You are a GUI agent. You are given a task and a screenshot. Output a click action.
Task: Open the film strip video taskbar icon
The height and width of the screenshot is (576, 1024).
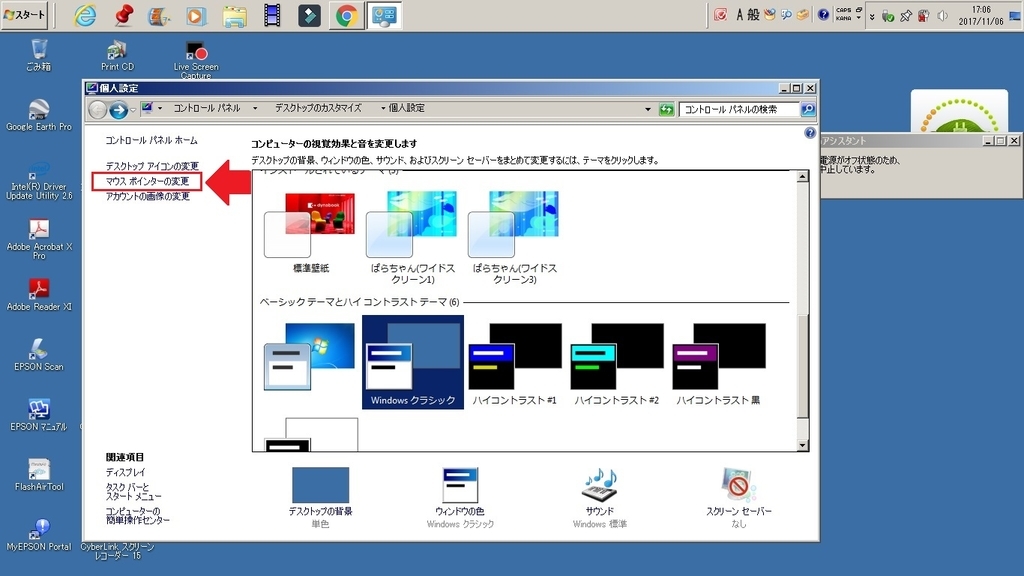click(272, 16)
